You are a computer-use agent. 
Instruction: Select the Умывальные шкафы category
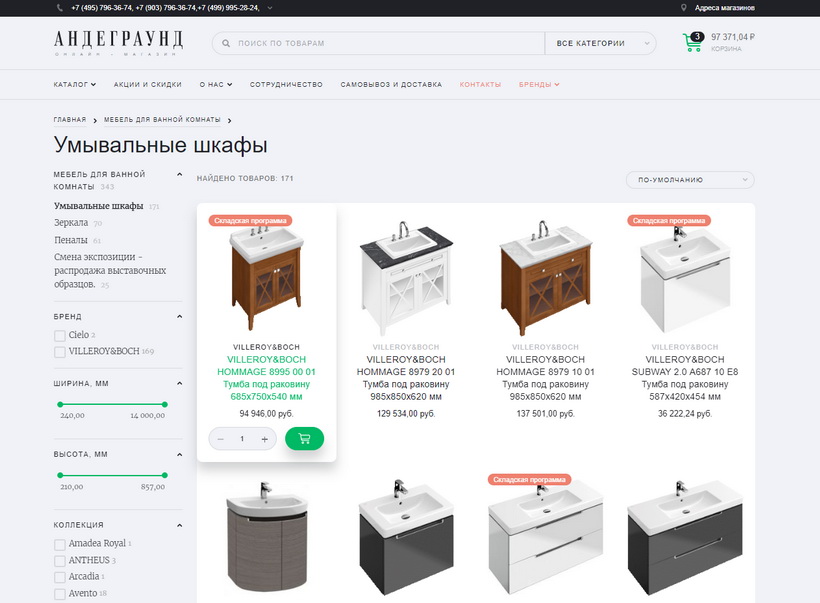point(98,206)
